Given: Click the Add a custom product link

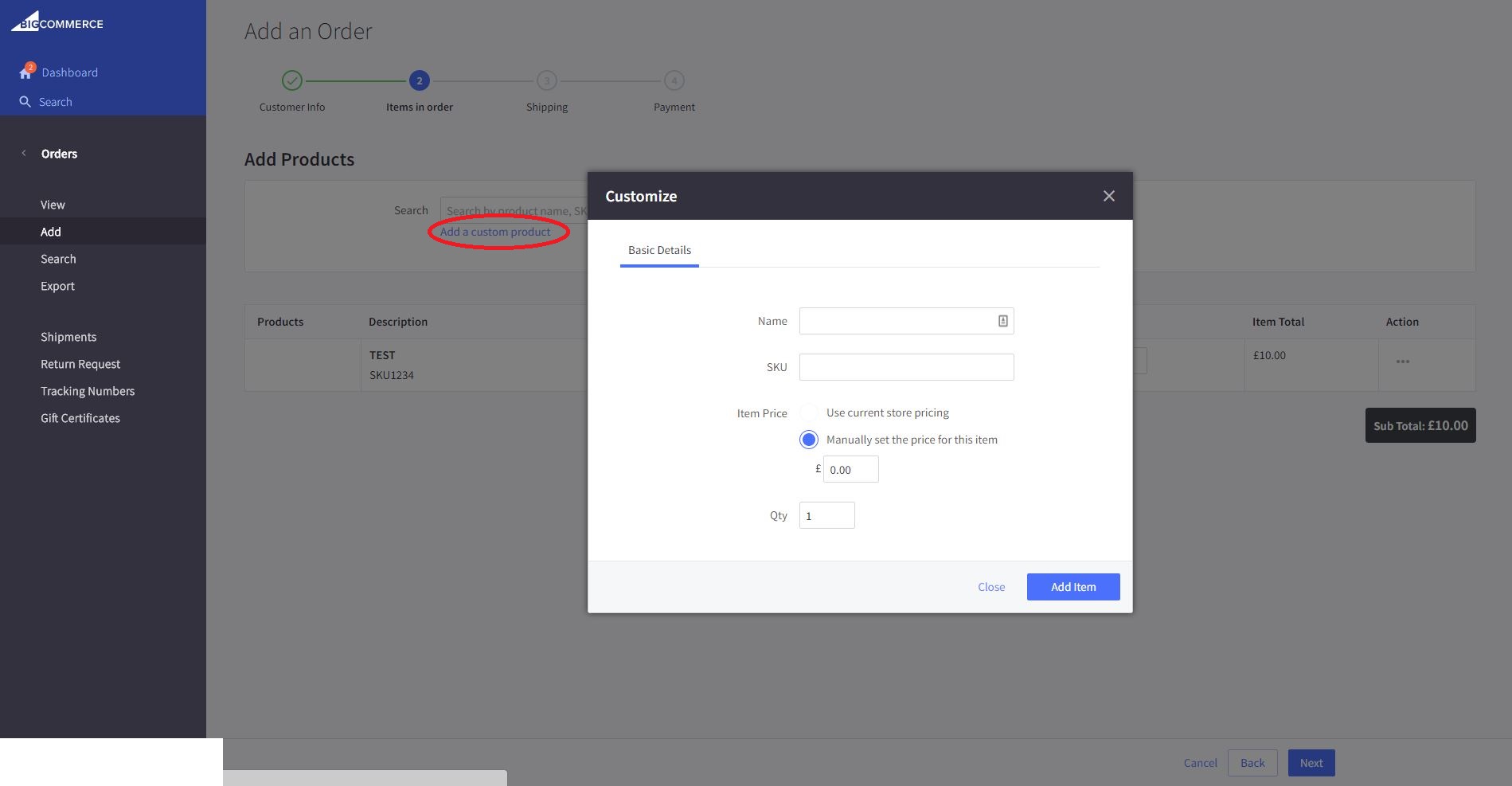Looking at the screenshot, I should 497,231.
